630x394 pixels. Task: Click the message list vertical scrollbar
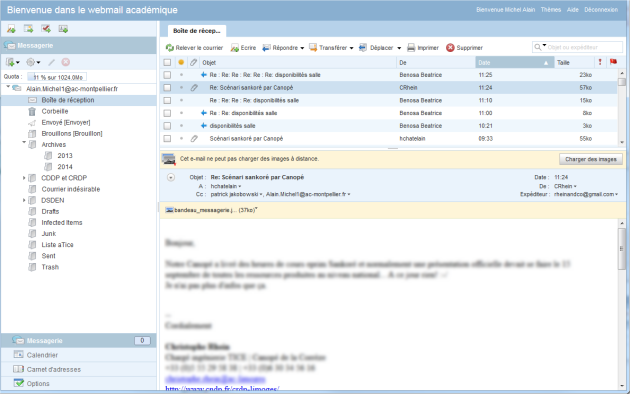622,107
